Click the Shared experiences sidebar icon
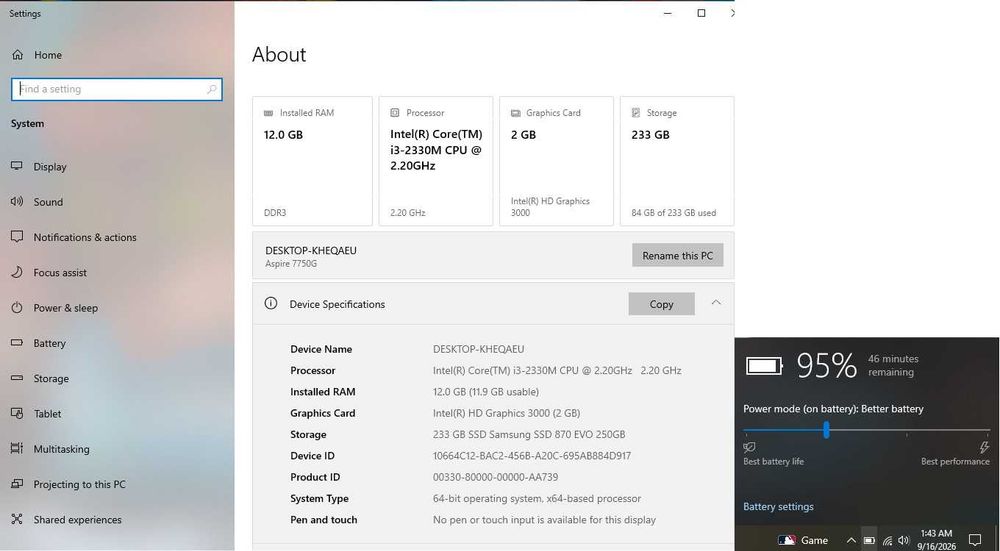Image resolution: width=1000 pixels, height=551 pixels. coord(17,519)
